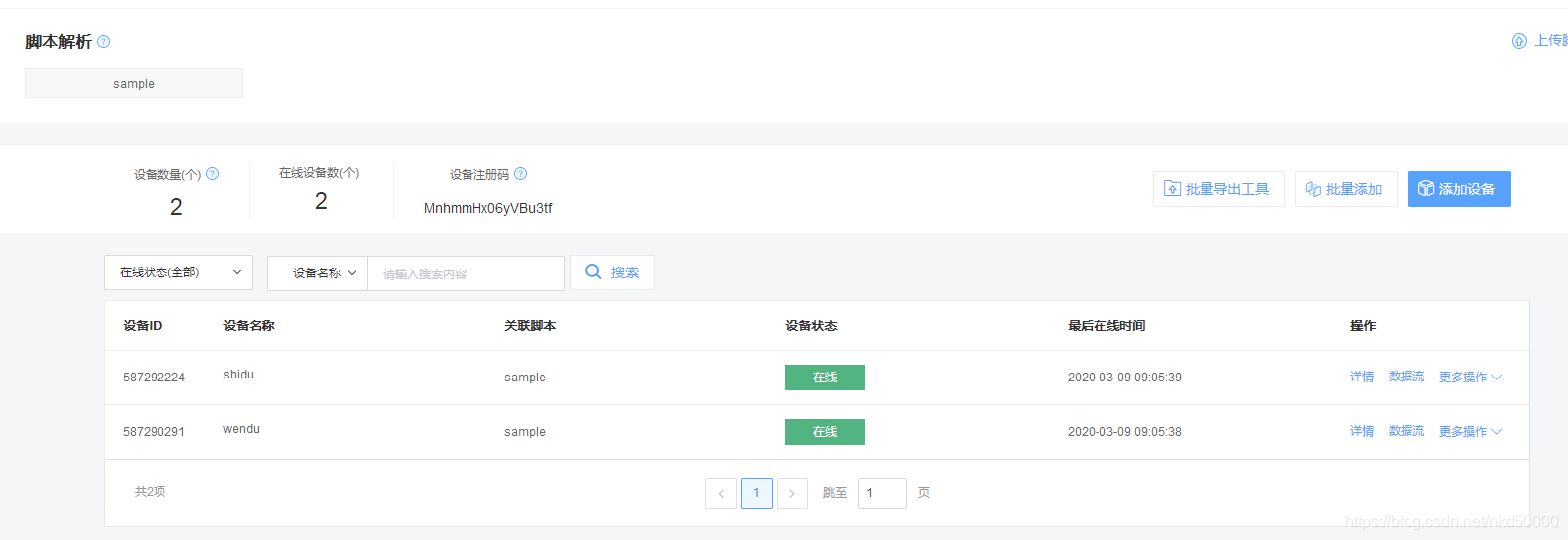Click 在线 status badge for shidu
This screenshot has height=540, width=1568.
click(825, 378)
